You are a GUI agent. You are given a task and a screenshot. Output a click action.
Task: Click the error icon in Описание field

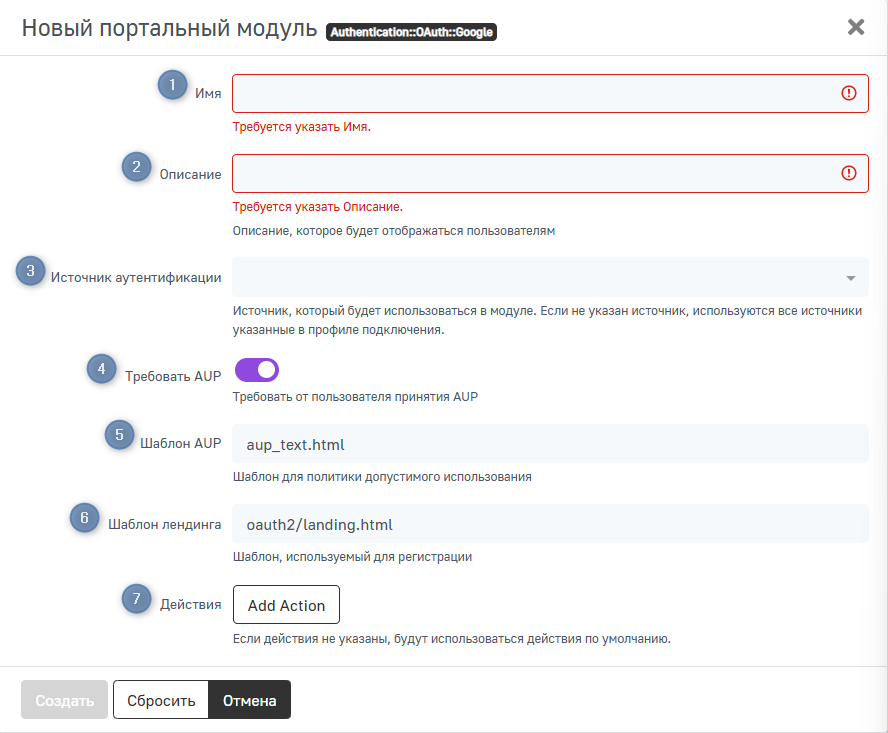[x=849, y=173]
